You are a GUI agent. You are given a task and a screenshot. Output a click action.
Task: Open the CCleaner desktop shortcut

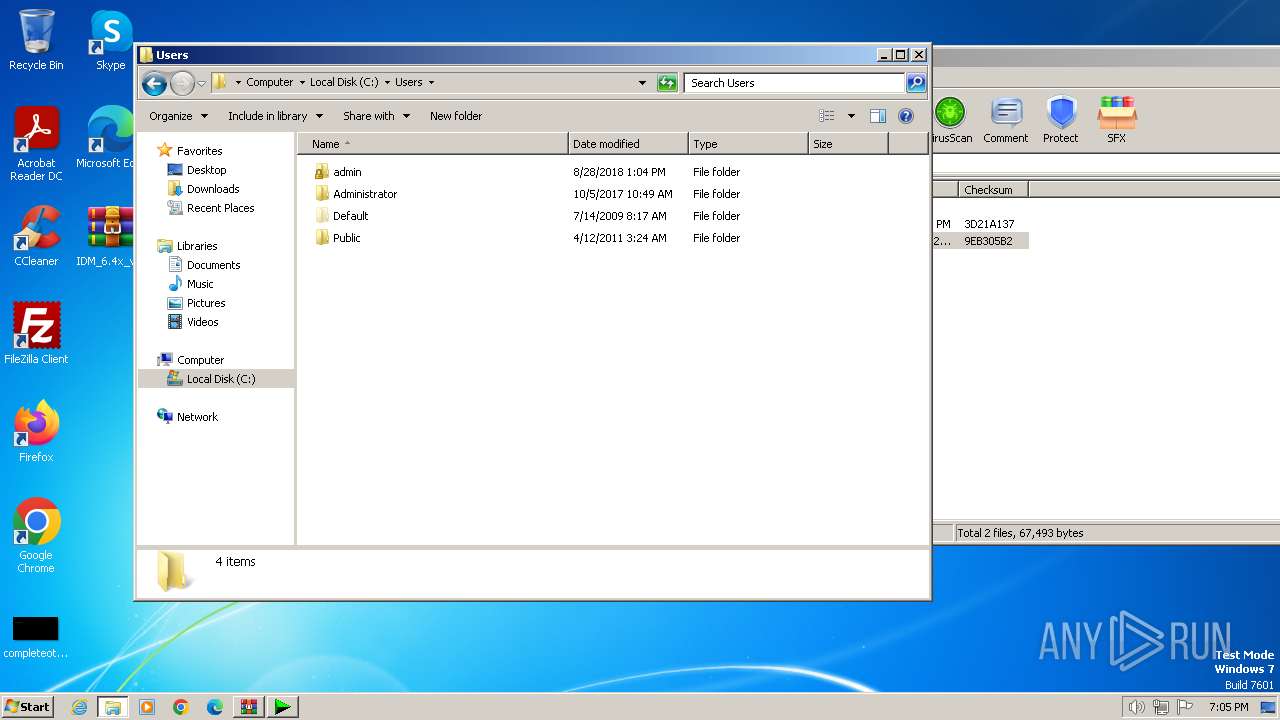click(36, 236)
